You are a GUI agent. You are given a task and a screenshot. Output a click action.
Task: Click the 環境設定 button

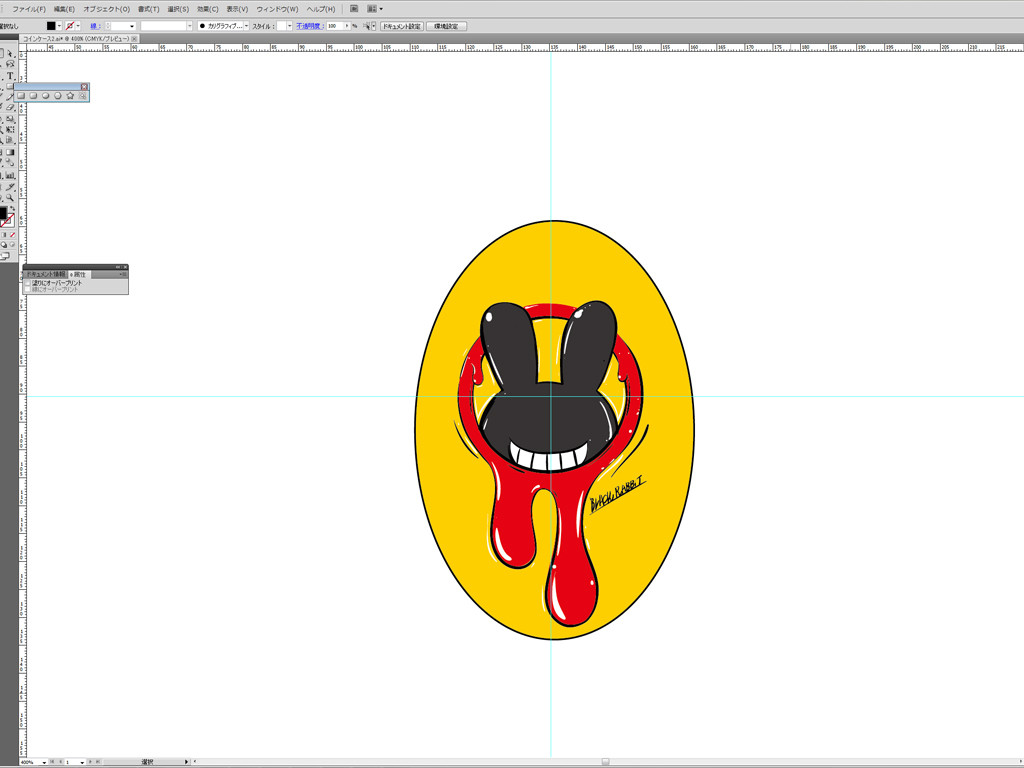447,26
